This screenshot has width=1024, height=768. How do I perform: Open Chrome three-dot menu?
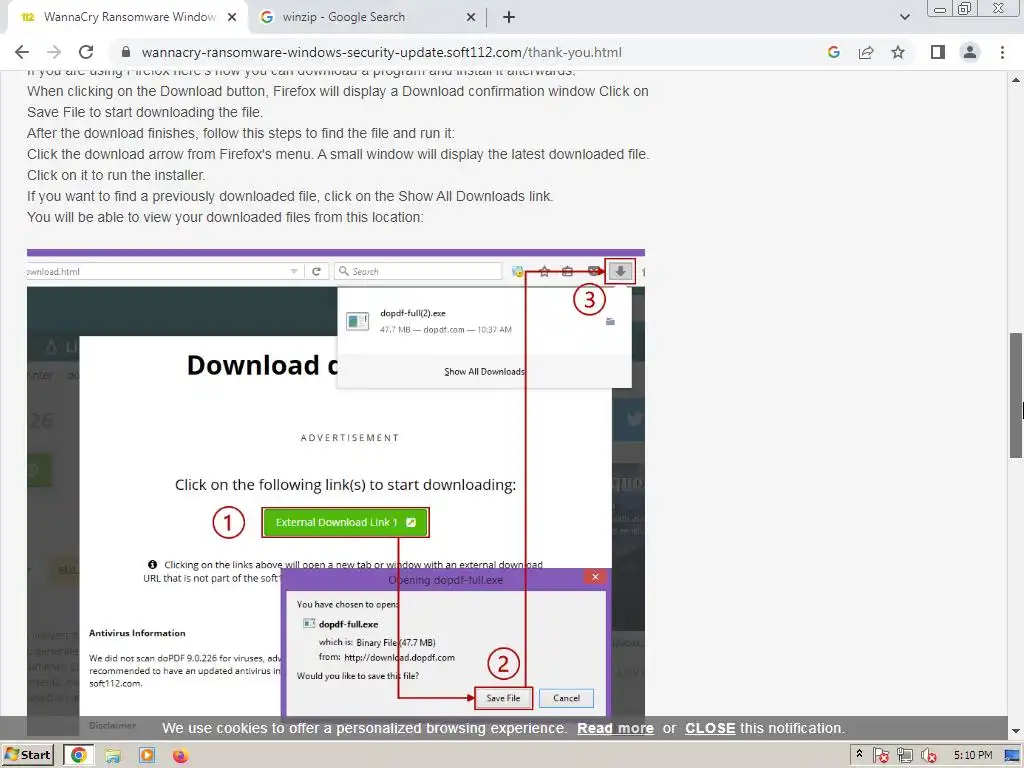click(1002, 52)
